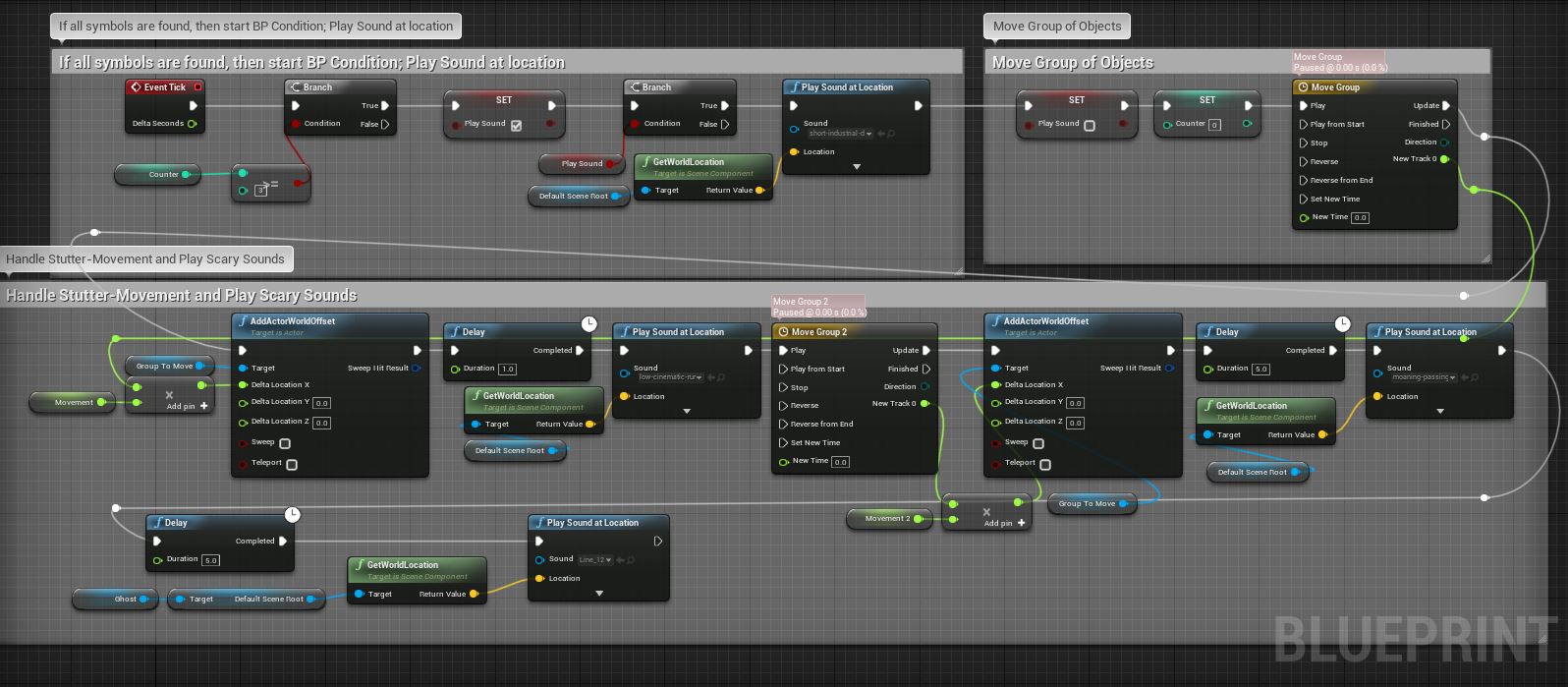Toggle Sweep checkbox on the AddActorWorldOffset node fed by Movement 2
The width and height of the screenshot is (1568, 687).
point(1038,443)
